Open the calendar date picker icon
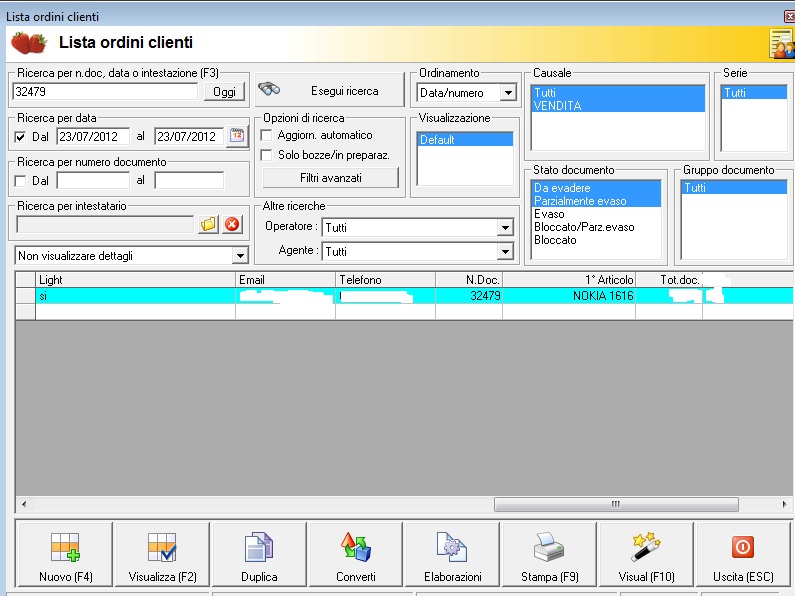Image resolution: width=795 pixels, height=596 pixels. [237, 136]
